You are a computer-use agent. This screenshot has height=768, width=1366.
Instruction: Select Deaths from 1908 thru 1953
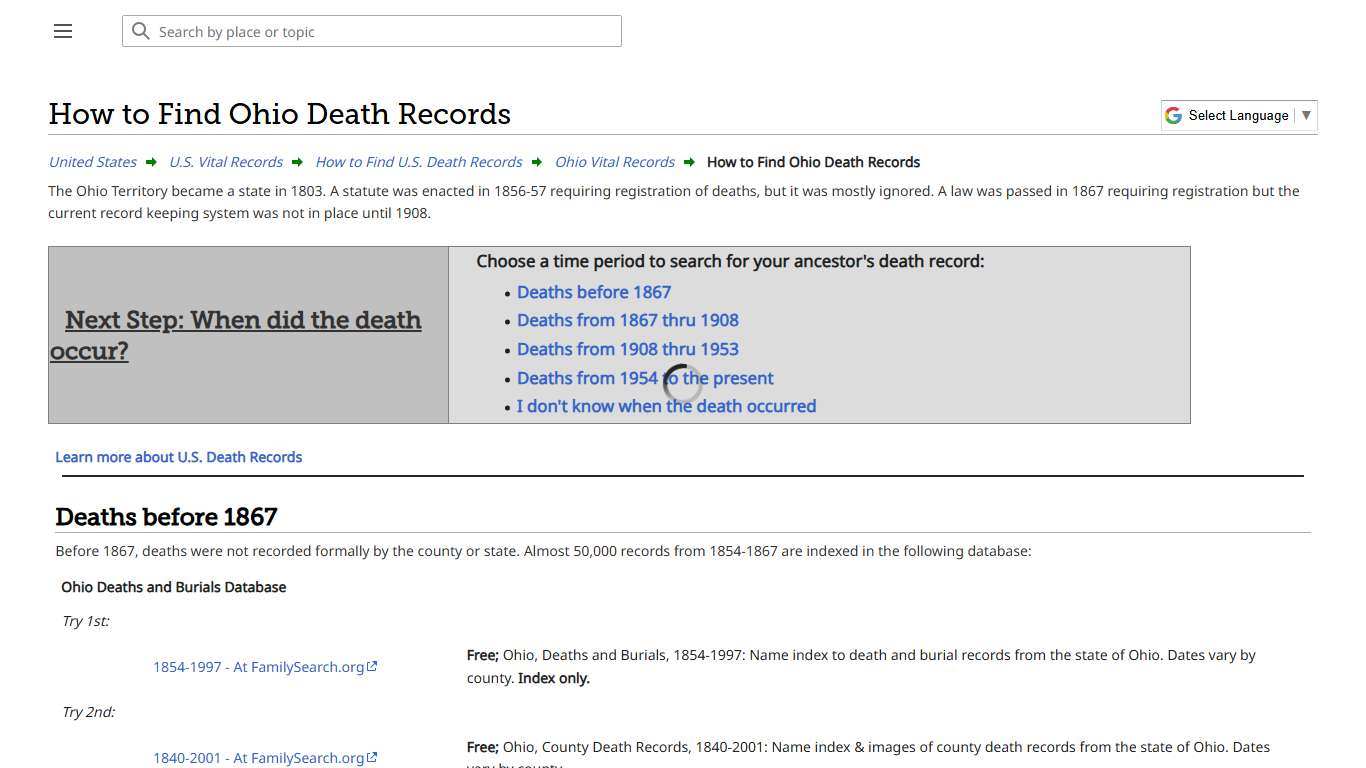pyautogui.click(x=628, y=349)
